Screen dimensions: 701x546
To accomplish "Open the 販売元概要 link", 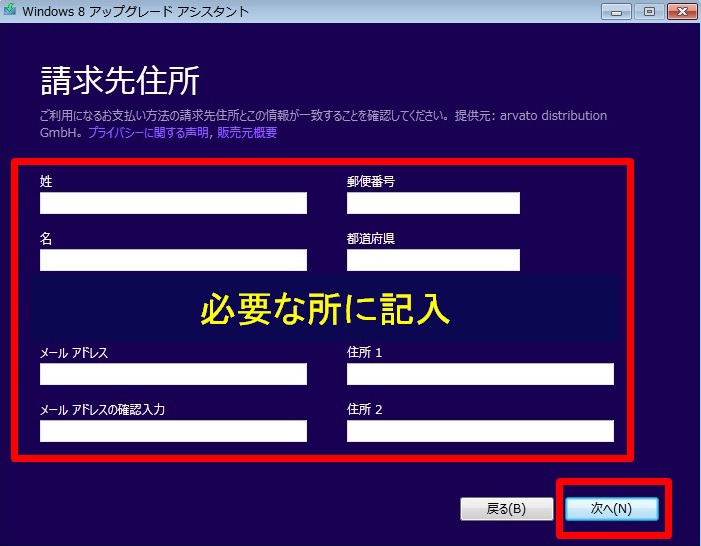I will 247,133.
